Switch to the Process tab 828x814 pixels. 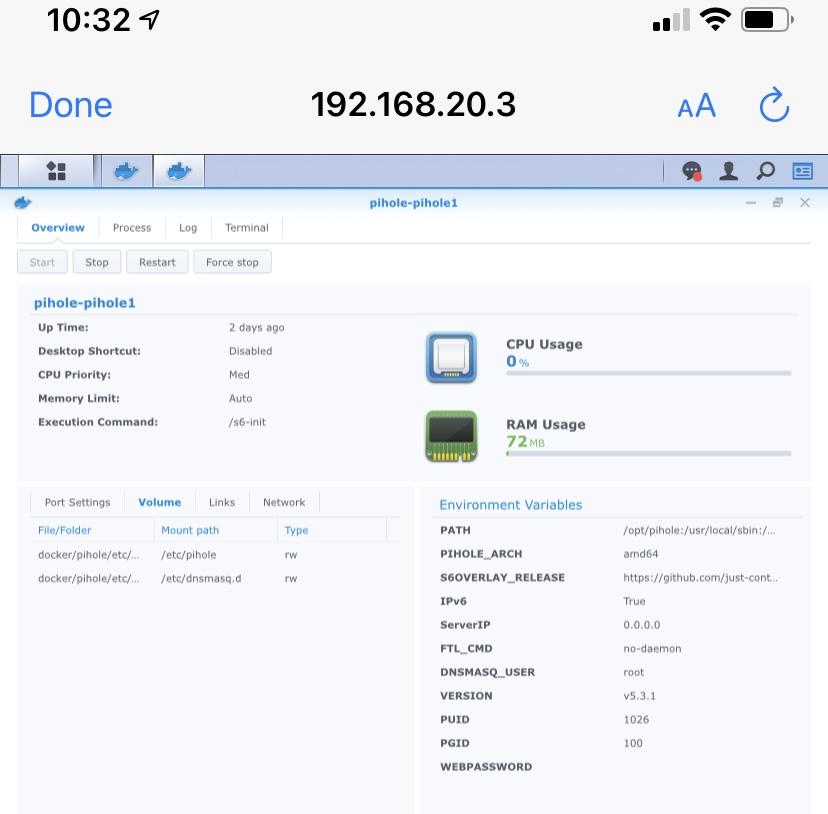tap(132, 228)
